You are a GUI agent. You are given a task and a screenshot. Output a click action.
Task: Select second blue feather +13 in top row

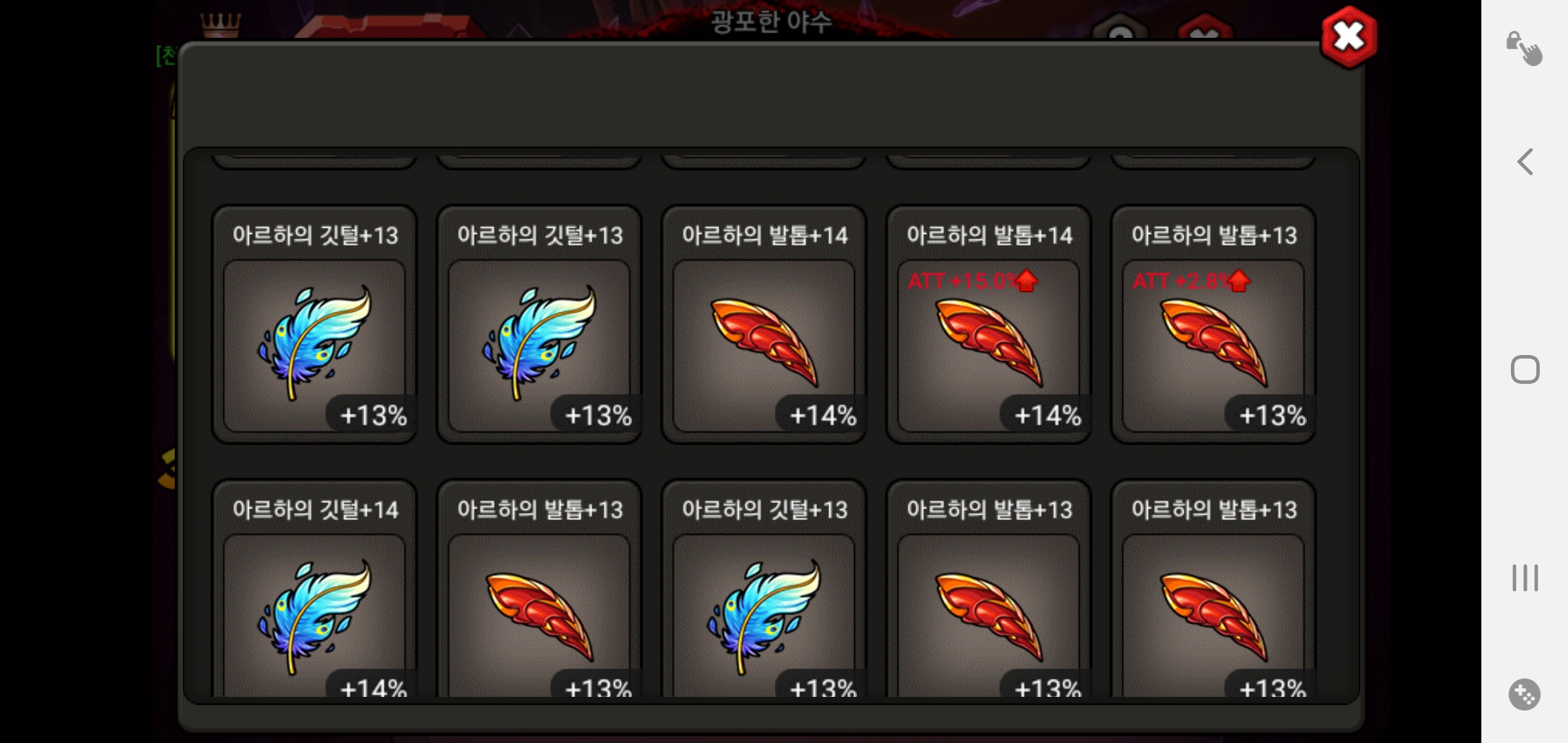click(539, 324)
